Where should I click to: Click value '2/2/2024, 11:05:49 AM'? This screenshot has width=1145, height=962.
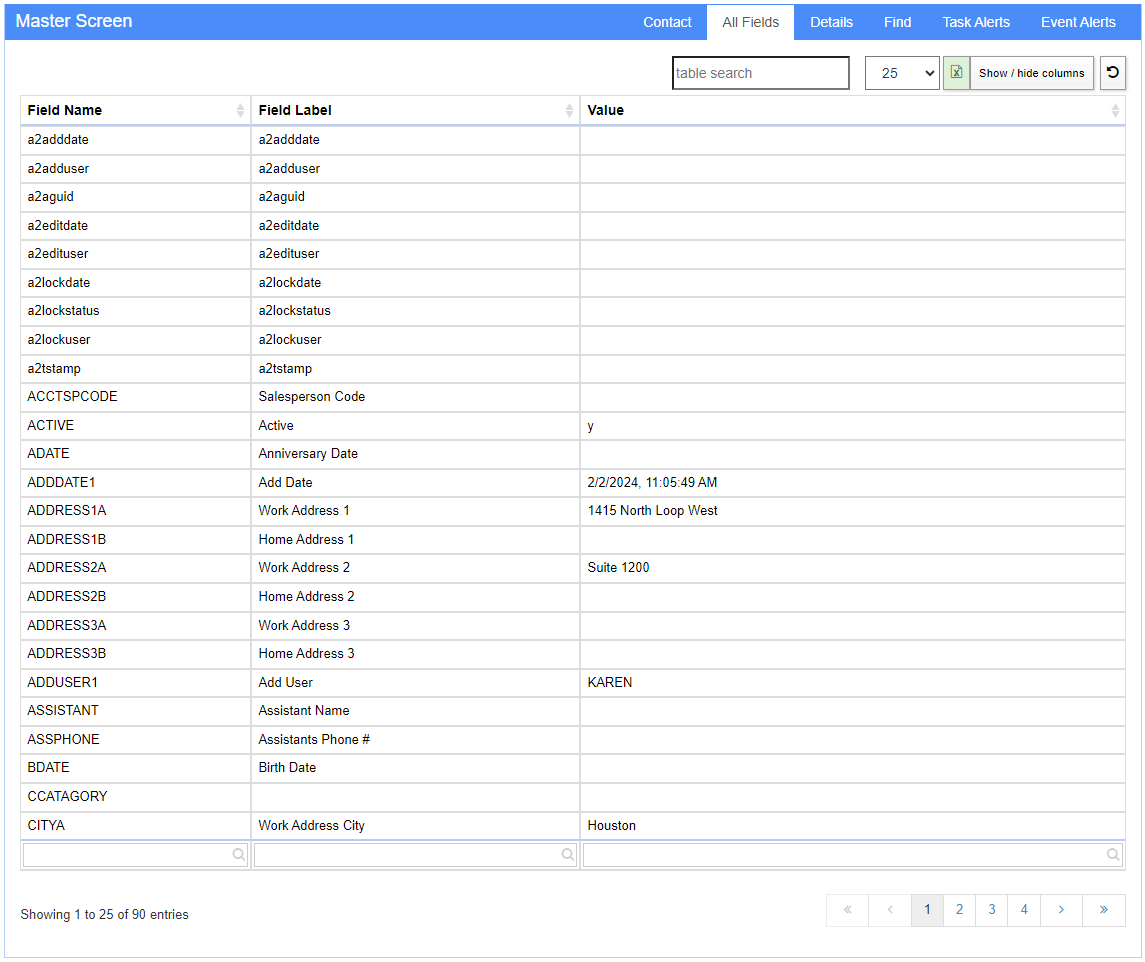(x=652, y=482)
